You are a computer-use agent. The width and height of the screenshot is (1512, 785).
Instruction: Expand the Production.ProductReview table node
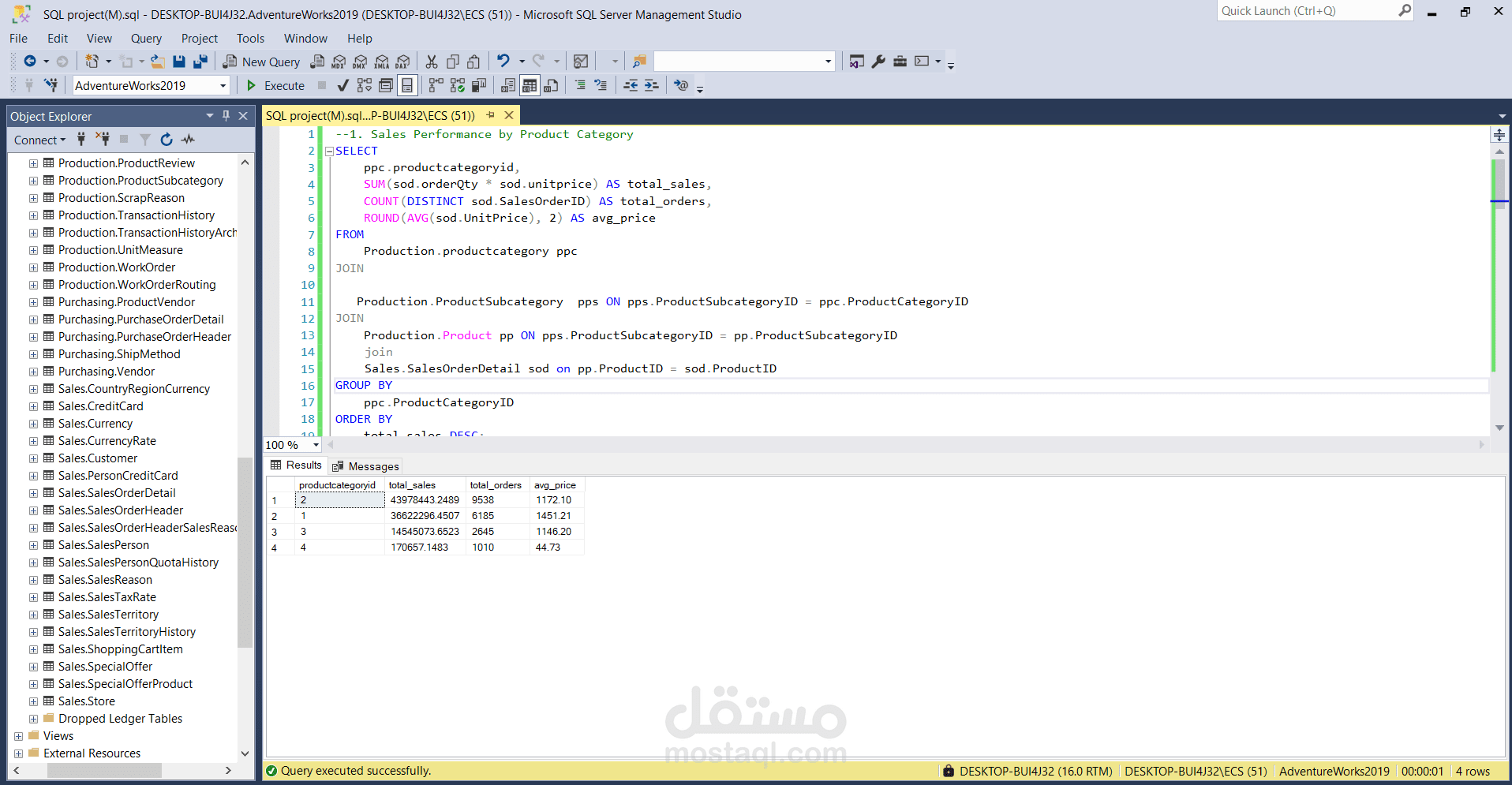click(33, 163)
